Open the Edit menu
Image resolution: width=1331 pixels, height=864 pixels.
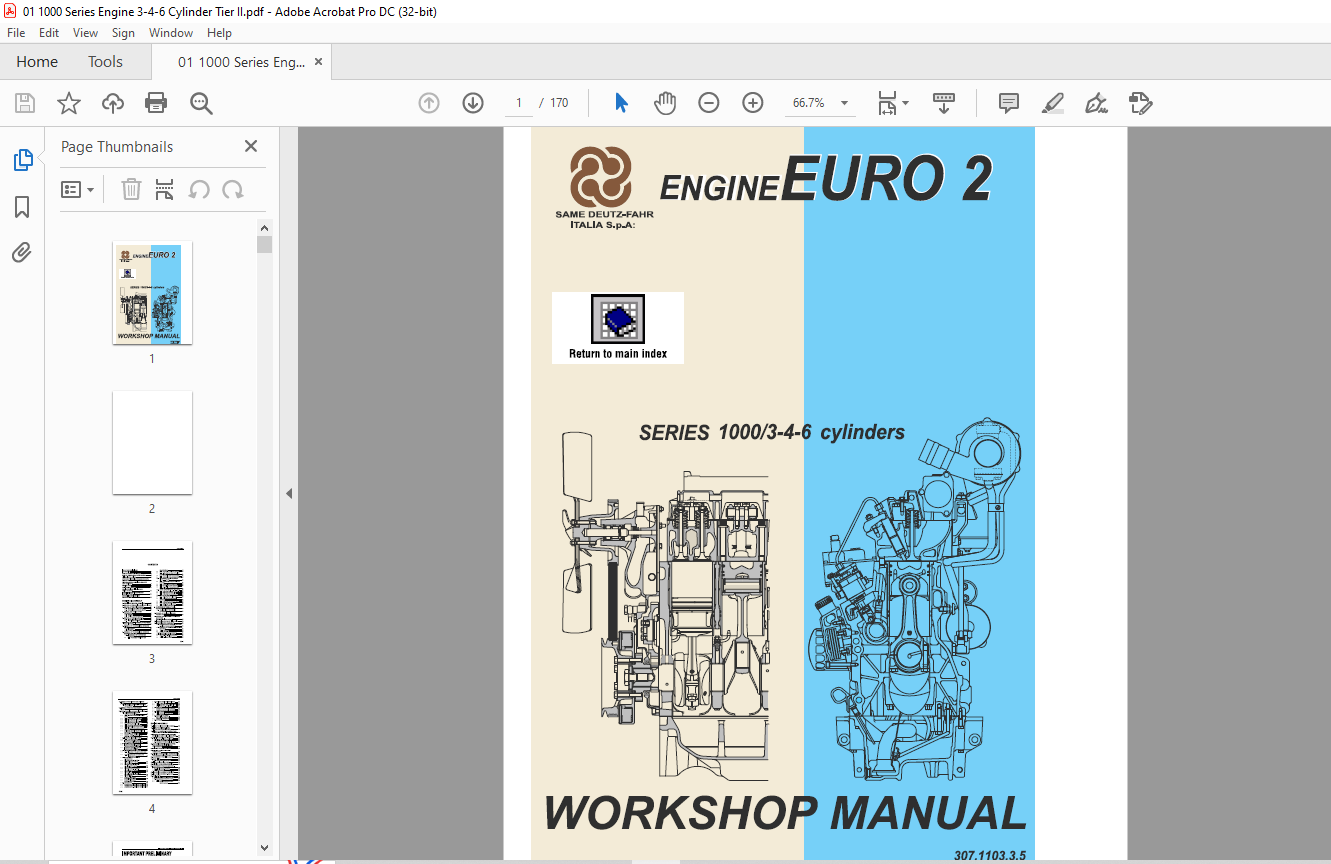tap(49, 33)
